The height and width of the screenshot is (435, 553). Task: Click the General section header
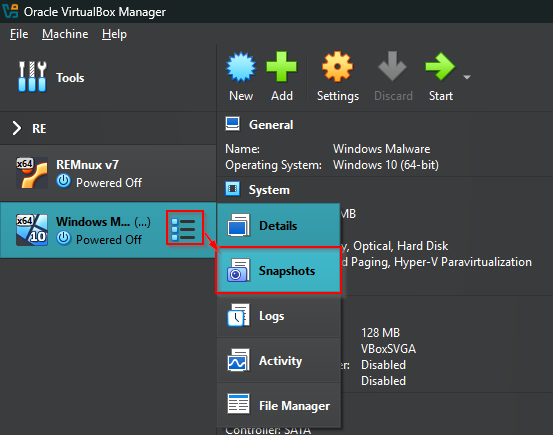[271, 125]
